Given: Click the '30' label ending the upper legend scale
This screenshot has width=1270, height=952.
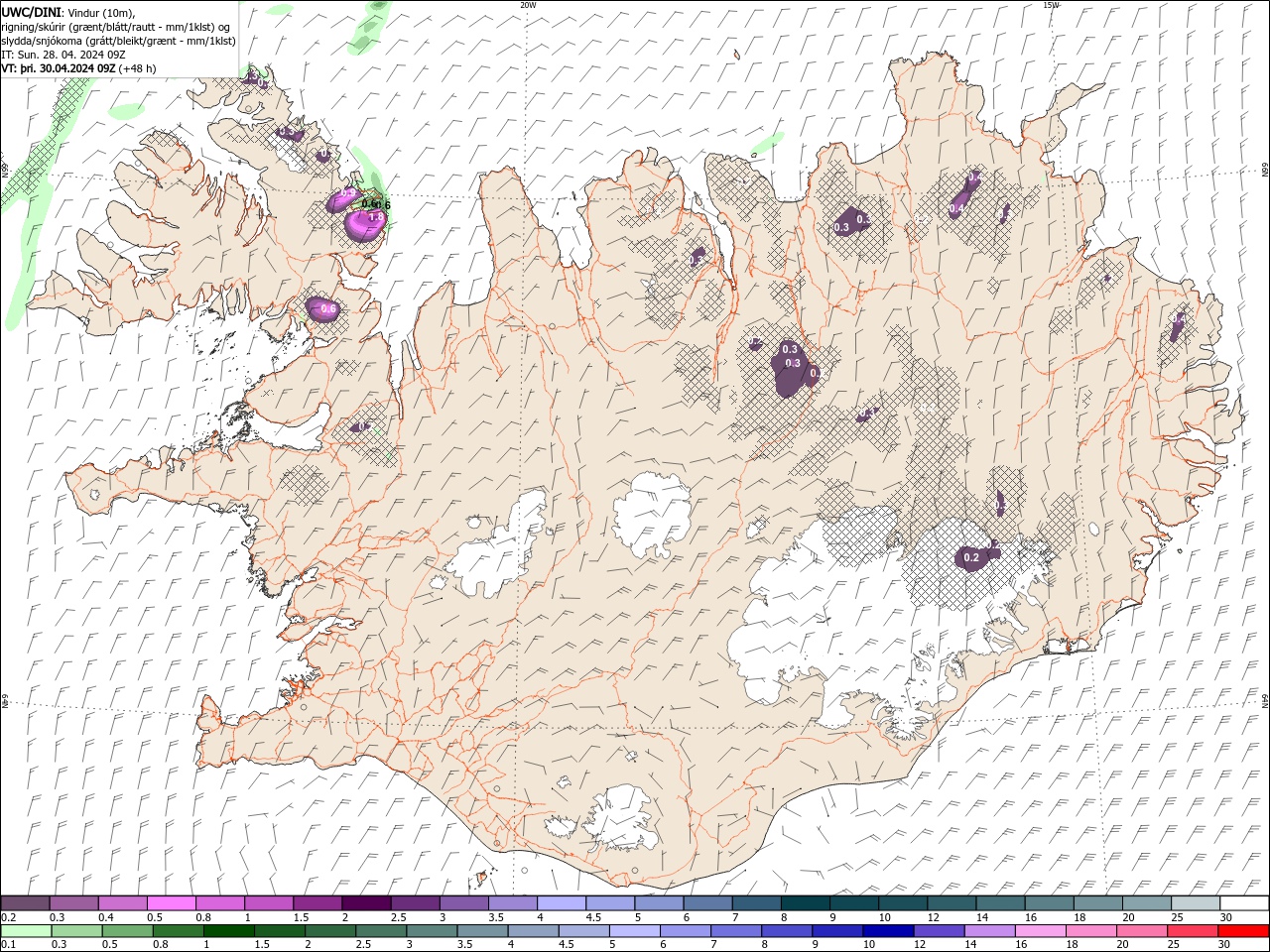Looking at the screenshot, I should tap(1225, 917).
